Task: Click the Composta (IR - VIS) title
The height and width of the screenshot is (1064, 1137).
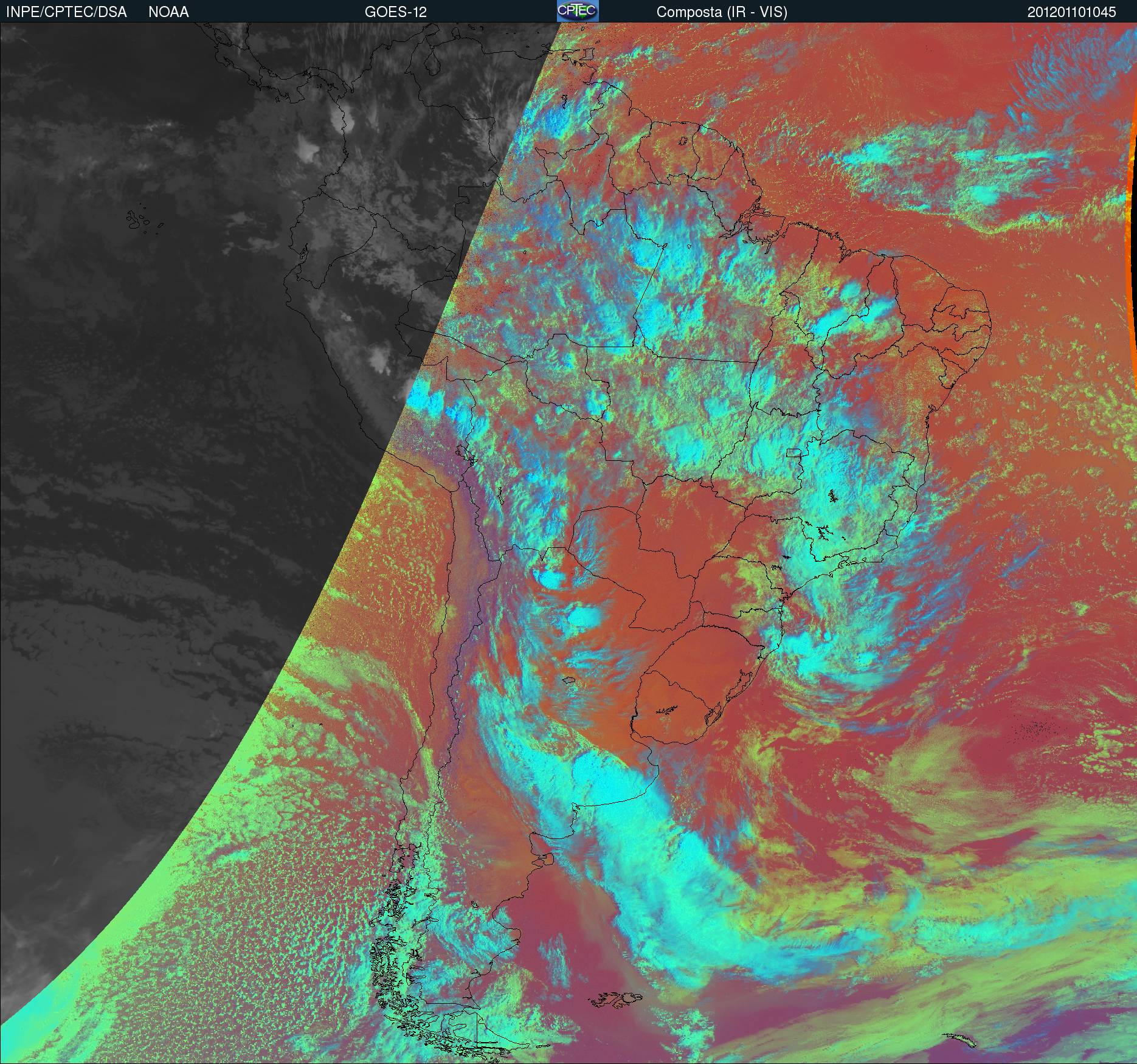Action: coord(722,12)
